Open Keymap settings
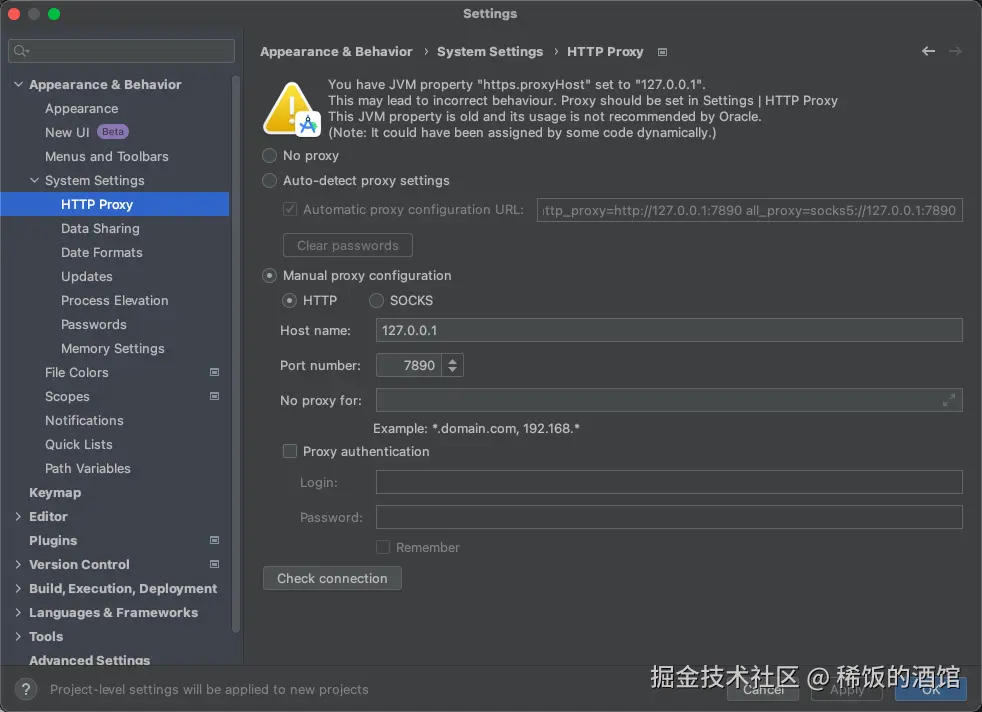This screenshot has height=712, width=982. pos(55,492)
